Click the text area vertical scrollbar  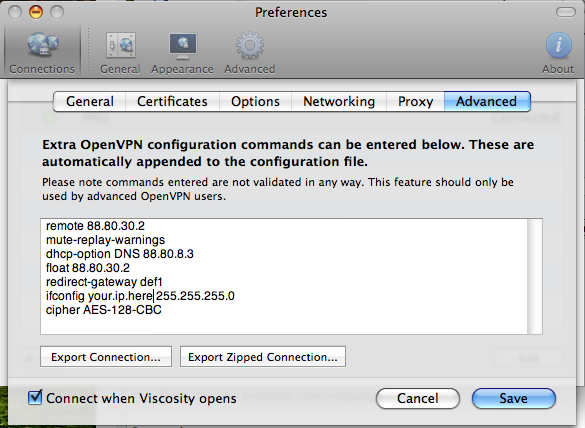pyautogui.click(x=534, y=276)
